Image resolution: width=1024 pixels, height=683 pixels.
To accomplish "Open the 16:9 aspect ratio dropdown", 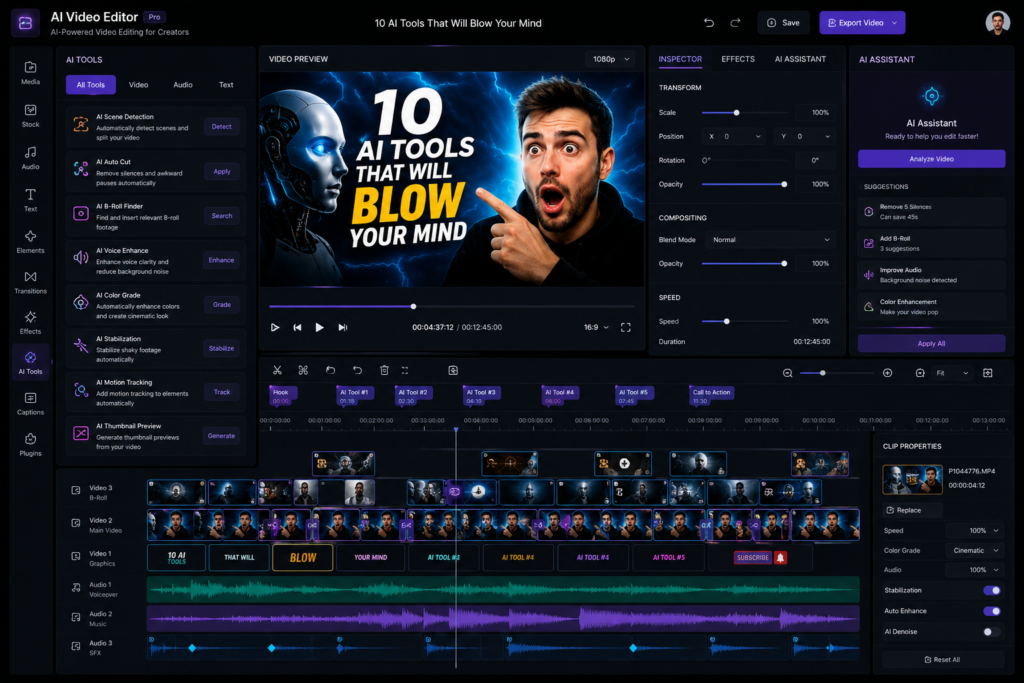I will pos(596,327).
